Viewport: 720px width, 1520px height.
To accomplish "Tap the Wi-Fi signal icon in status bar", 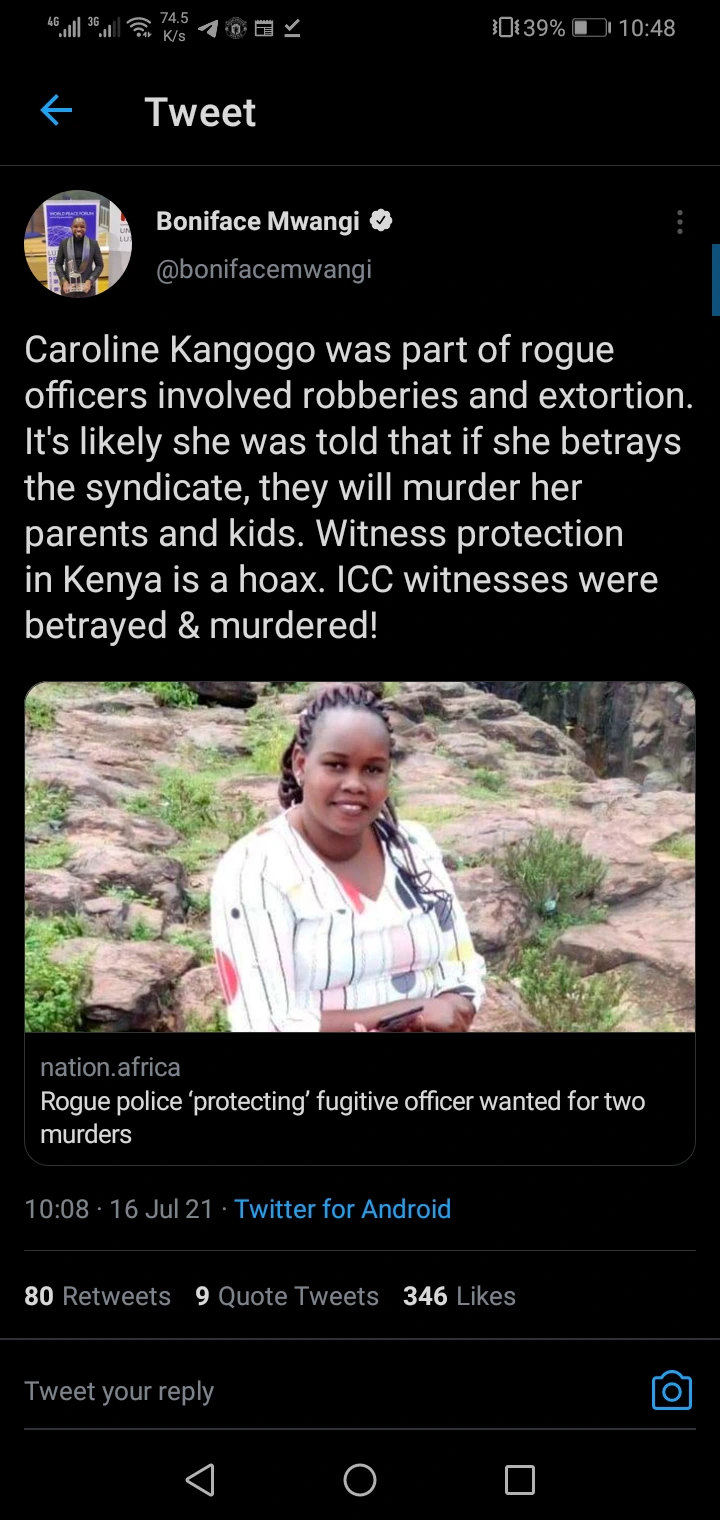I will point(140,28).
